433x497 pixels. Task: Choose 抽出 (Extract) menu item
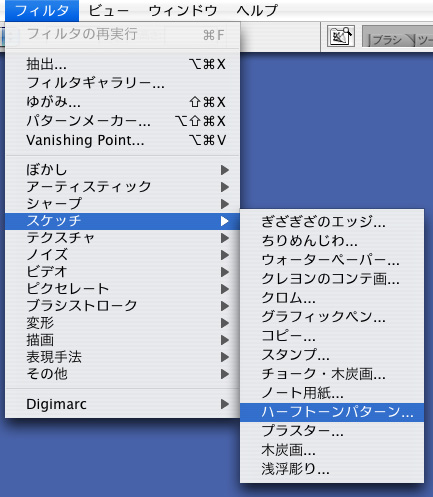pyautogui.click(x=123, y=64)
